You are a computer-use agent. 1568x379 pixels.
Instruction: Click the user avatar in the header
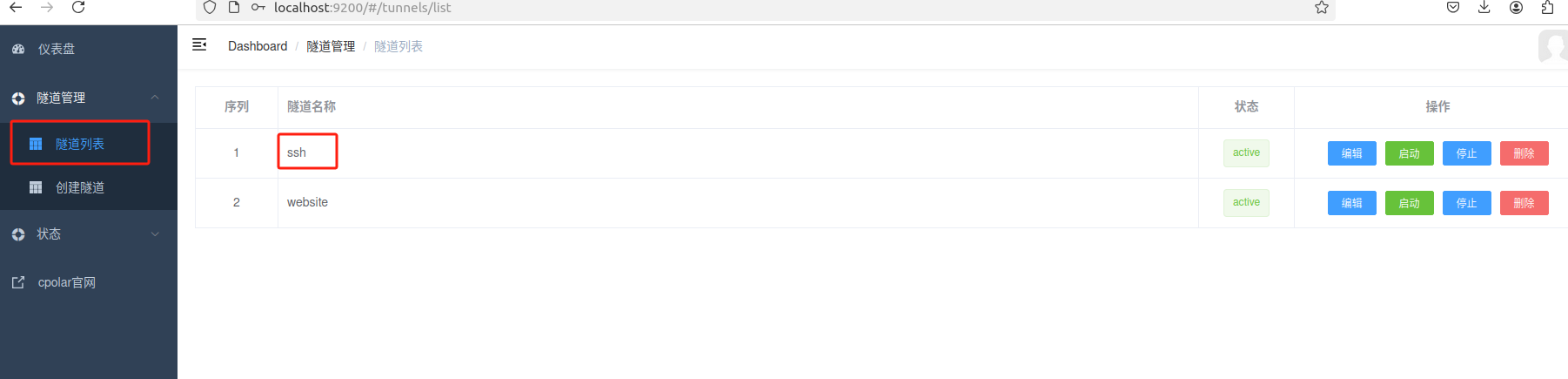coord(1552,46)
